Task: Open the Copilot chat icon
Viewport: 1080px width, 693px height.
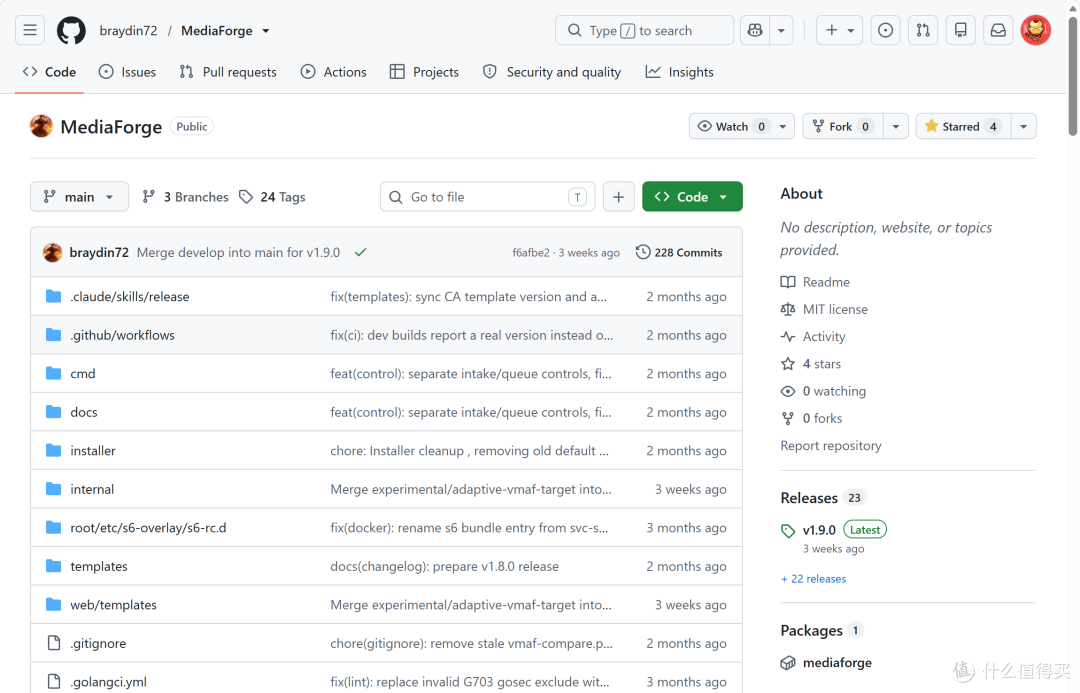Action: pos(755,30)
